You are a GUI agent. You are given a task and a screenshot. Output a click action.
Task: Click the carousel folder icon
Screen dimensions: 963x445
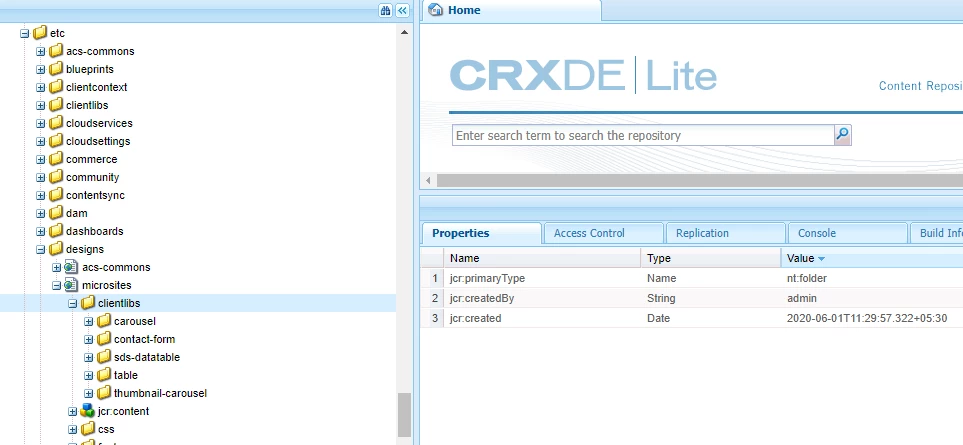(x=104, y=321)
